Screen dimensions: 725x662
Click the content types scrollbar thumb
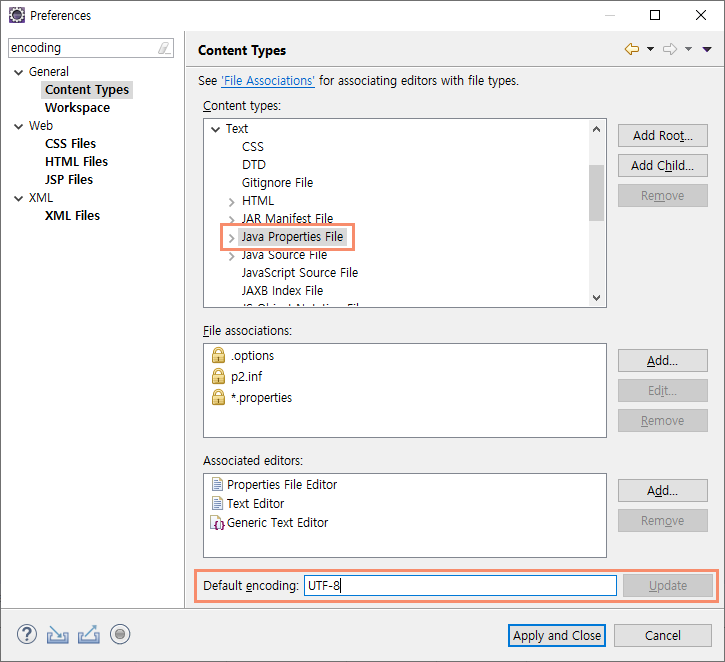596,193
